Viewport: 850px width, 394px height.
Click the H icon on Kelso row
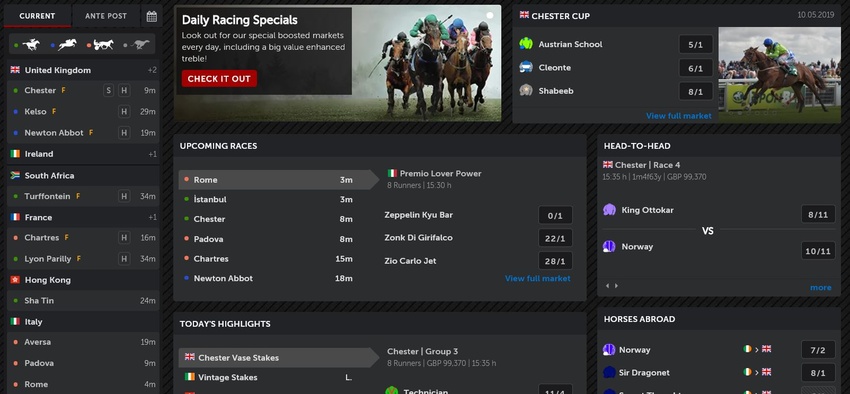pos(124,112)
